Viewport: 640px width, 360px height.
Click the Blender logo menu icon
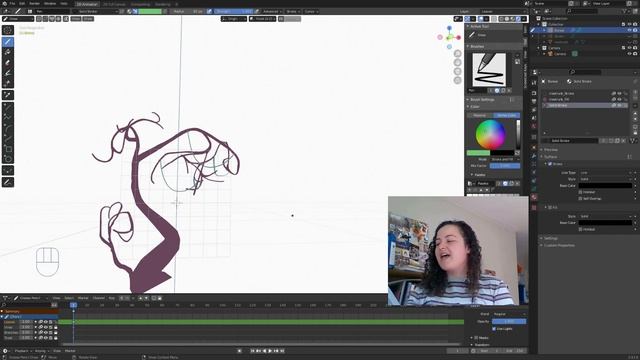(x=4, y=3)
